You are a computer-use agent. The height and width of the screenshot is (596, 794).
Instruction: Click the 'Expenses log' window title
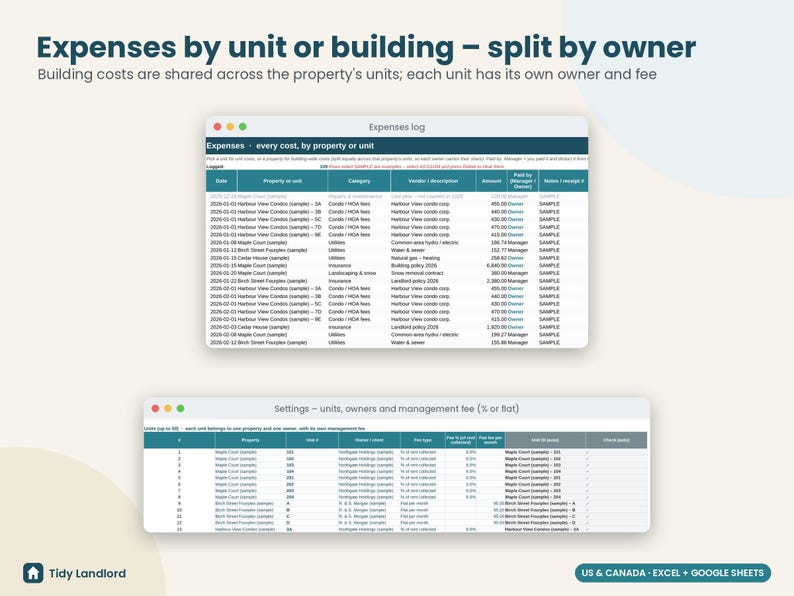click(397, 127)
